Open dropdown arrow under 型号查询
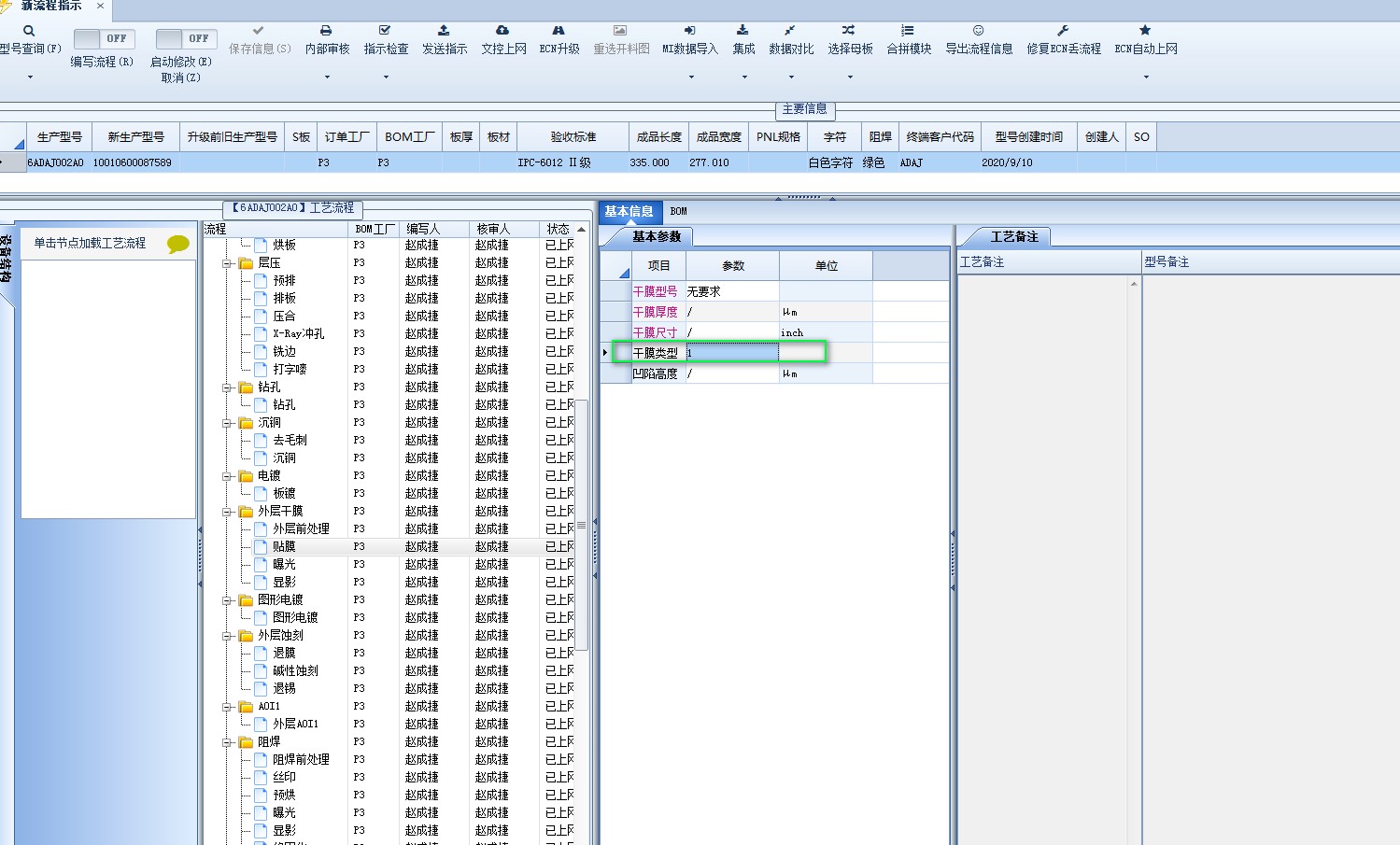The width and height of the screenshot is (1400, 845). pos(30,77)
